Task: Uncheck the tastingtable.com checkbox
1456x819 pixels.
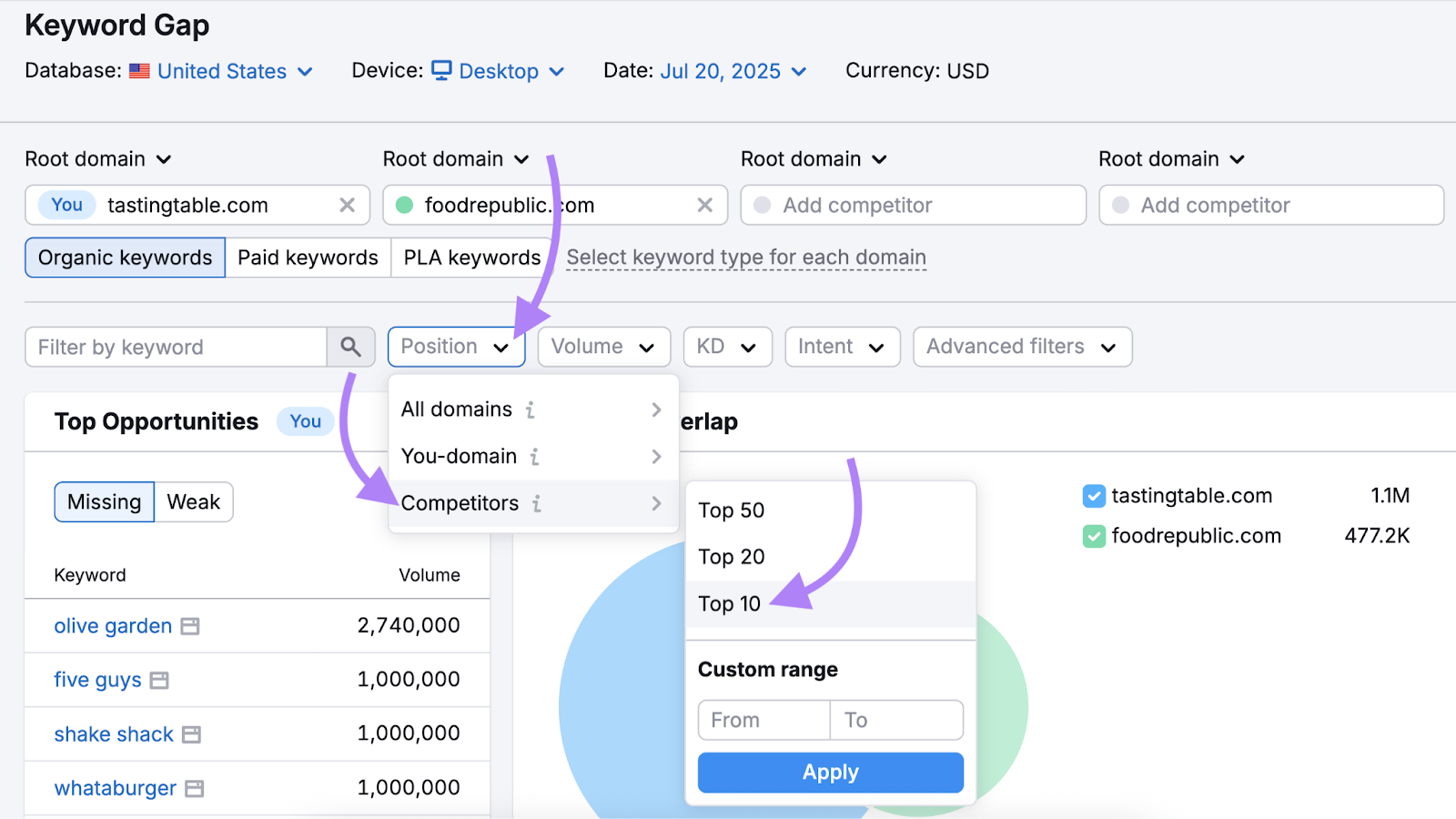Action: [1094, 497]
